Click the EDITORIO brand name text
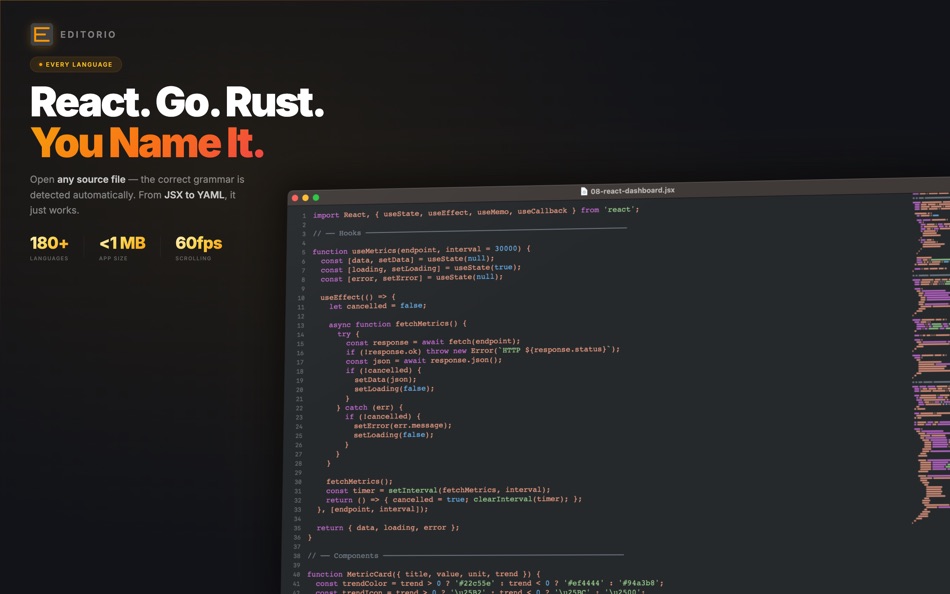The image size is (950, 594). [88, 35]
